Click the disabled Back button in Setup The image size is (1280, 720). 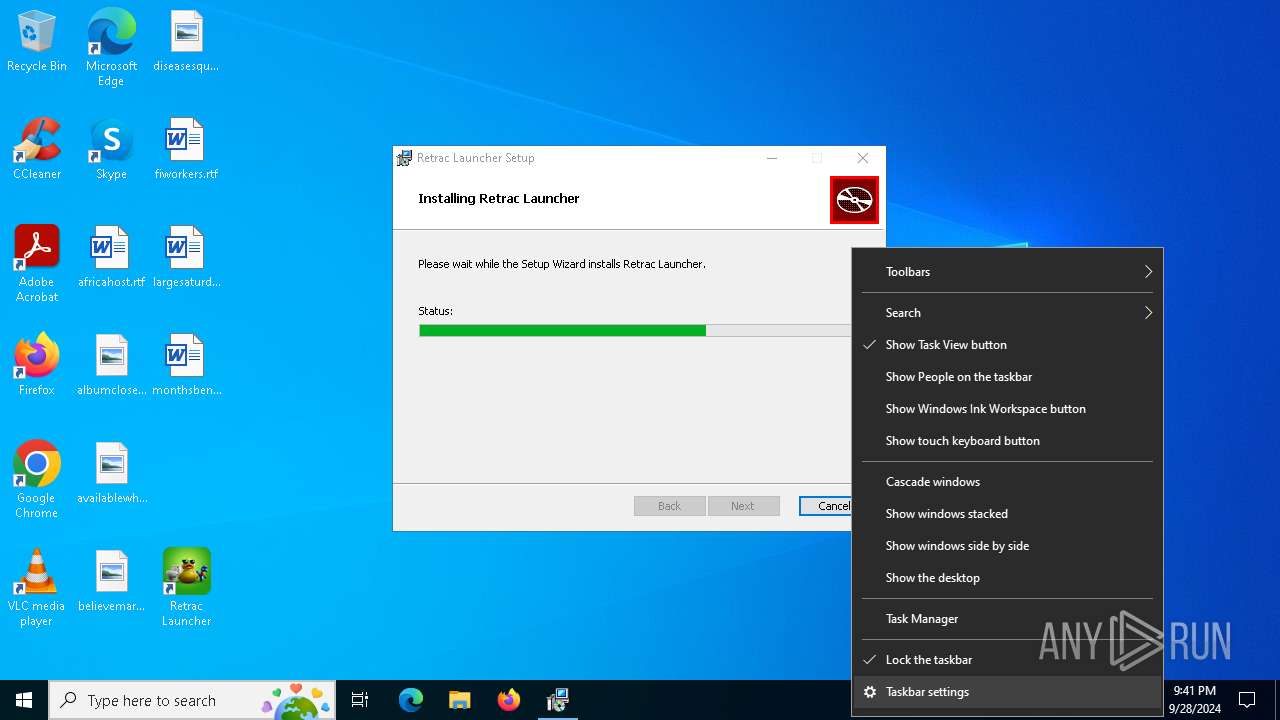[x=670, y=506]
